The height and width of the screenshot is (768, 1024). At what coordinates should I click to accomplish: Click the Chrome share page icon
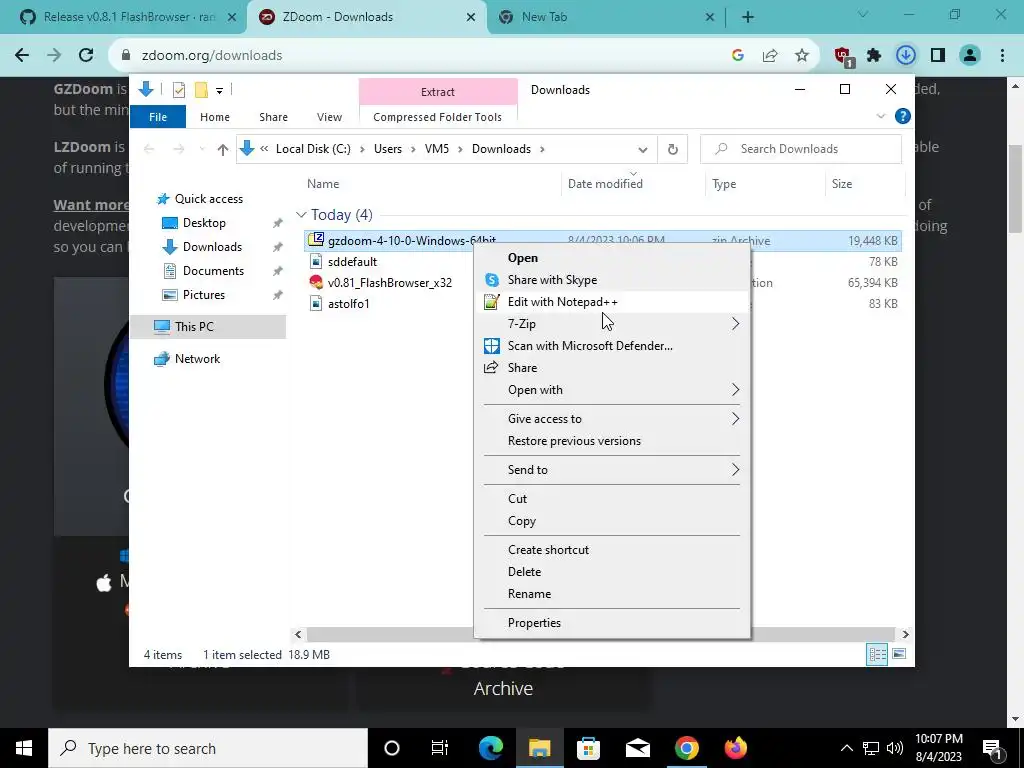tap(770, 56)
